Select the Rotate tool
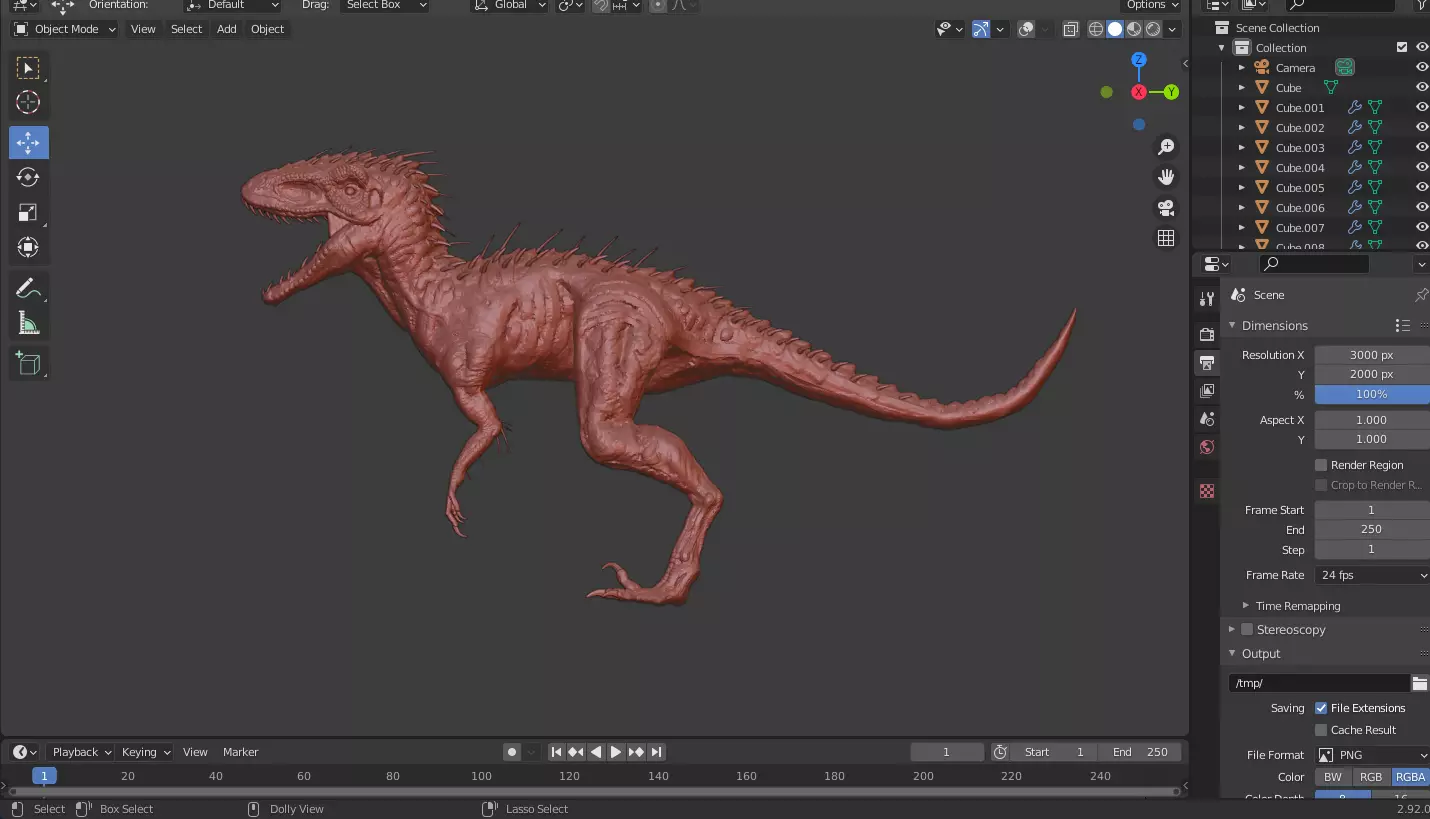1430x819 pixels. pyautogui.click(x=28, y=177)
